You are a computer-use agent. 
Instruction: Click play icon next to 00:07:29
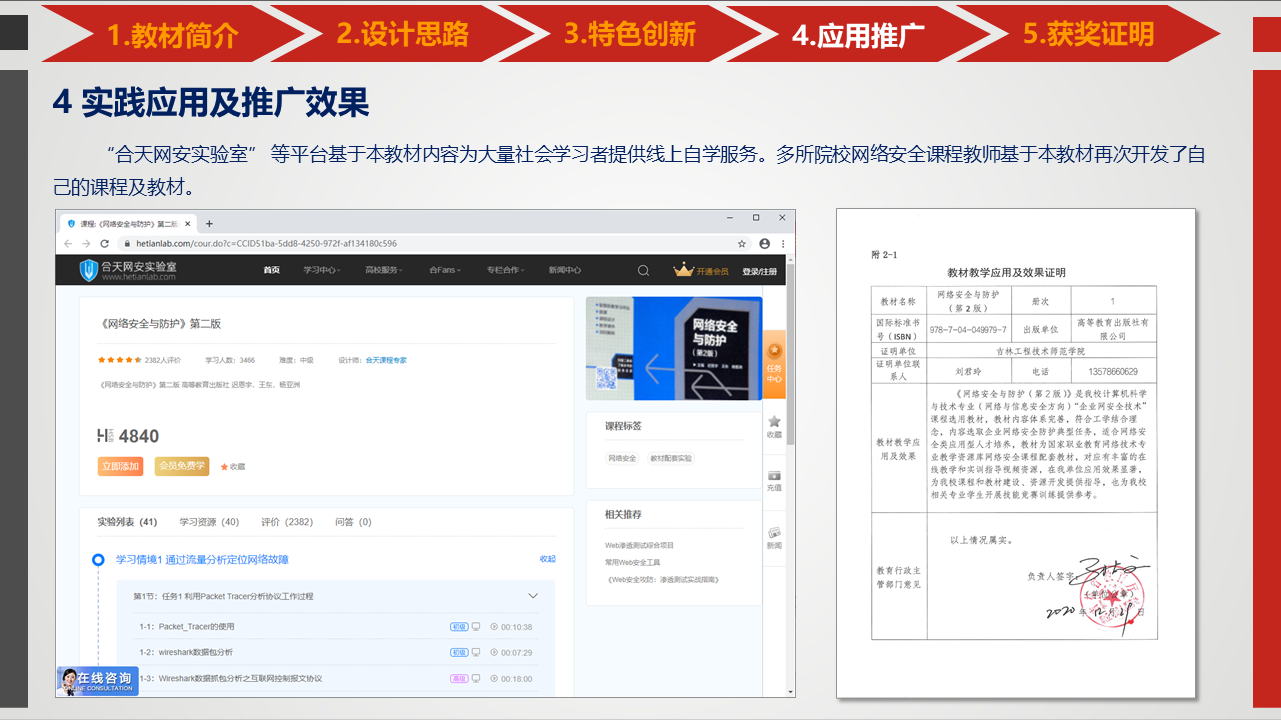[x=494, y=652]
